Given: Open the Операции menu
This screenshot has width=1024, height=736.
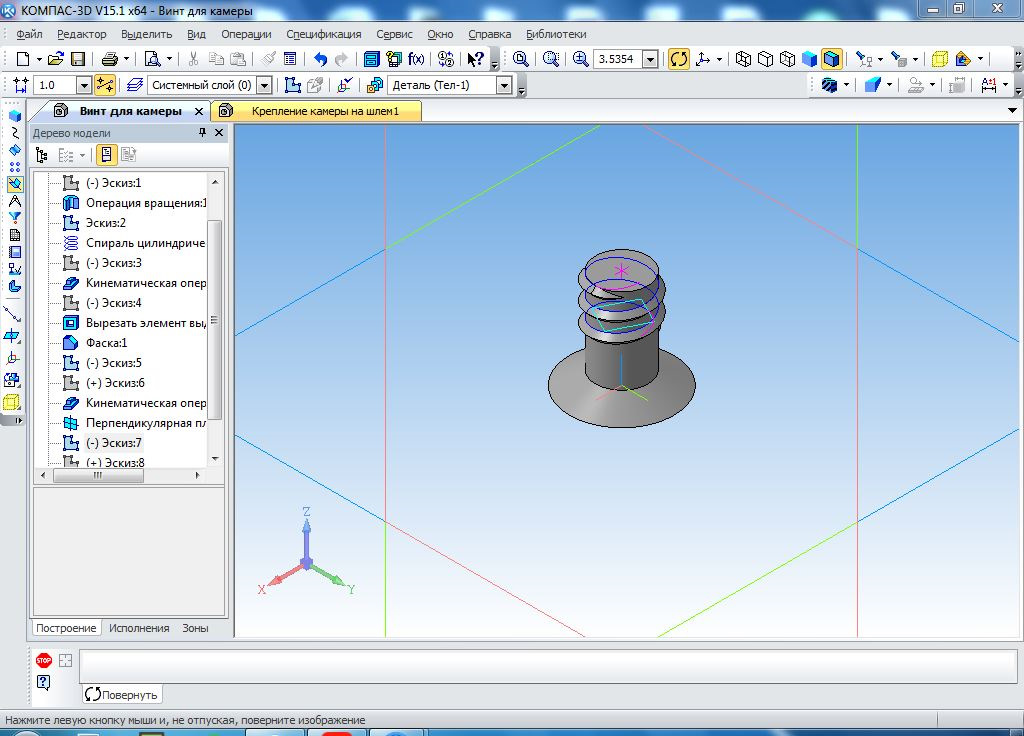Looking at the screenshot, I should coord(246,34).
